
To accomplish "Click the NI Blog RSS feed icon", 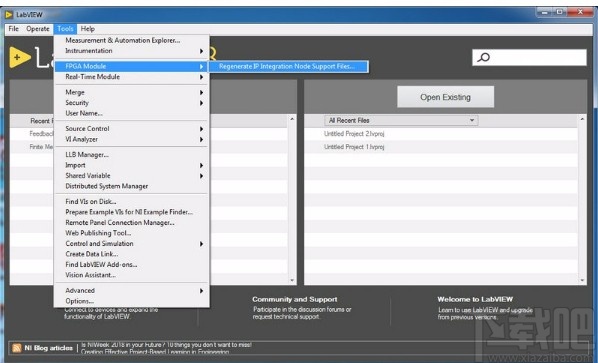I will 17,348.
